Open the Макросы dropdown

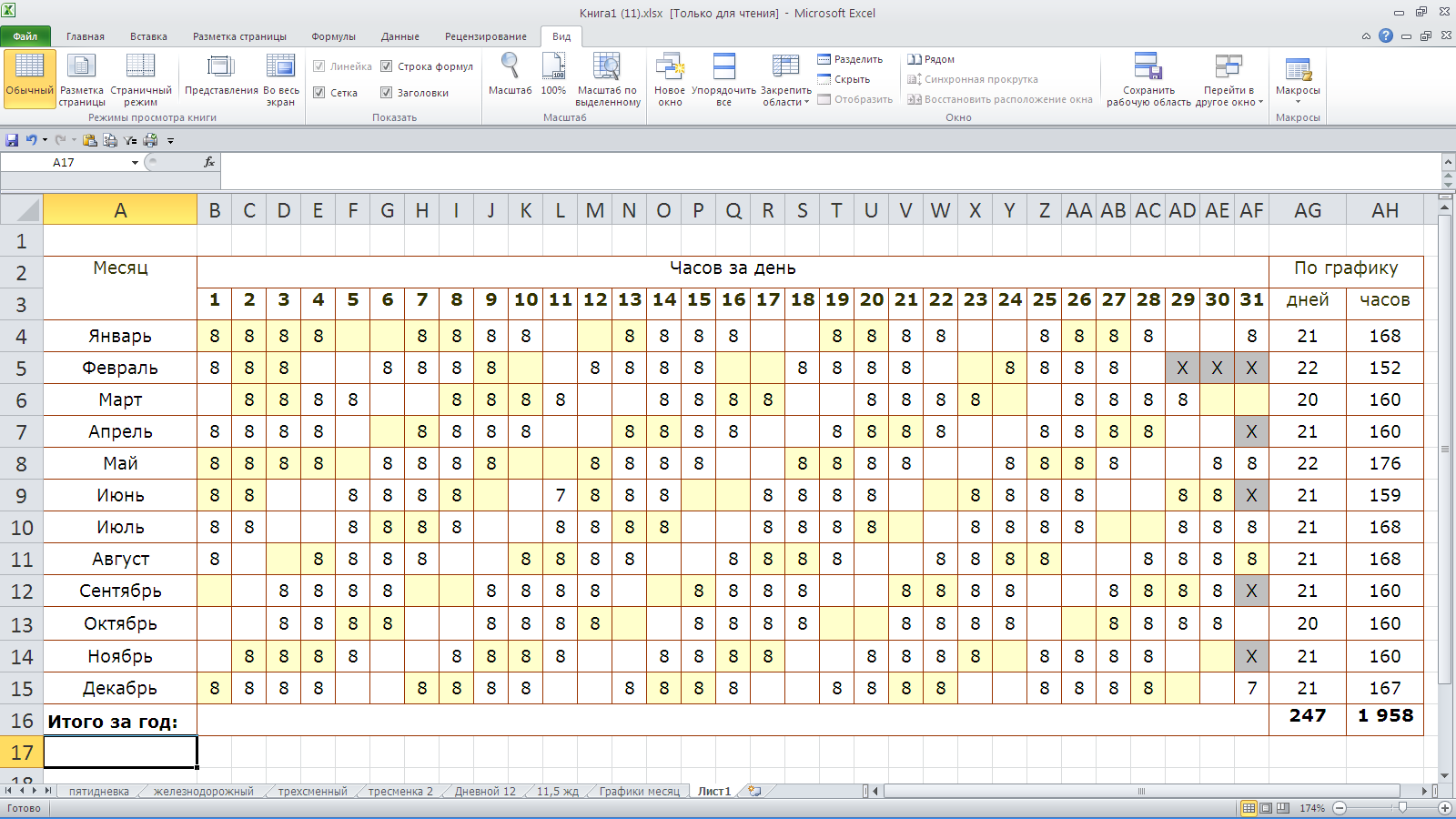click(x=1298, y=79)
